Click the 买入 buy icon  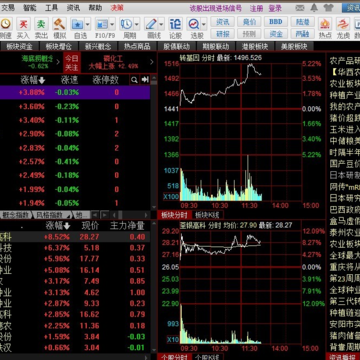[x=23, y=24]
